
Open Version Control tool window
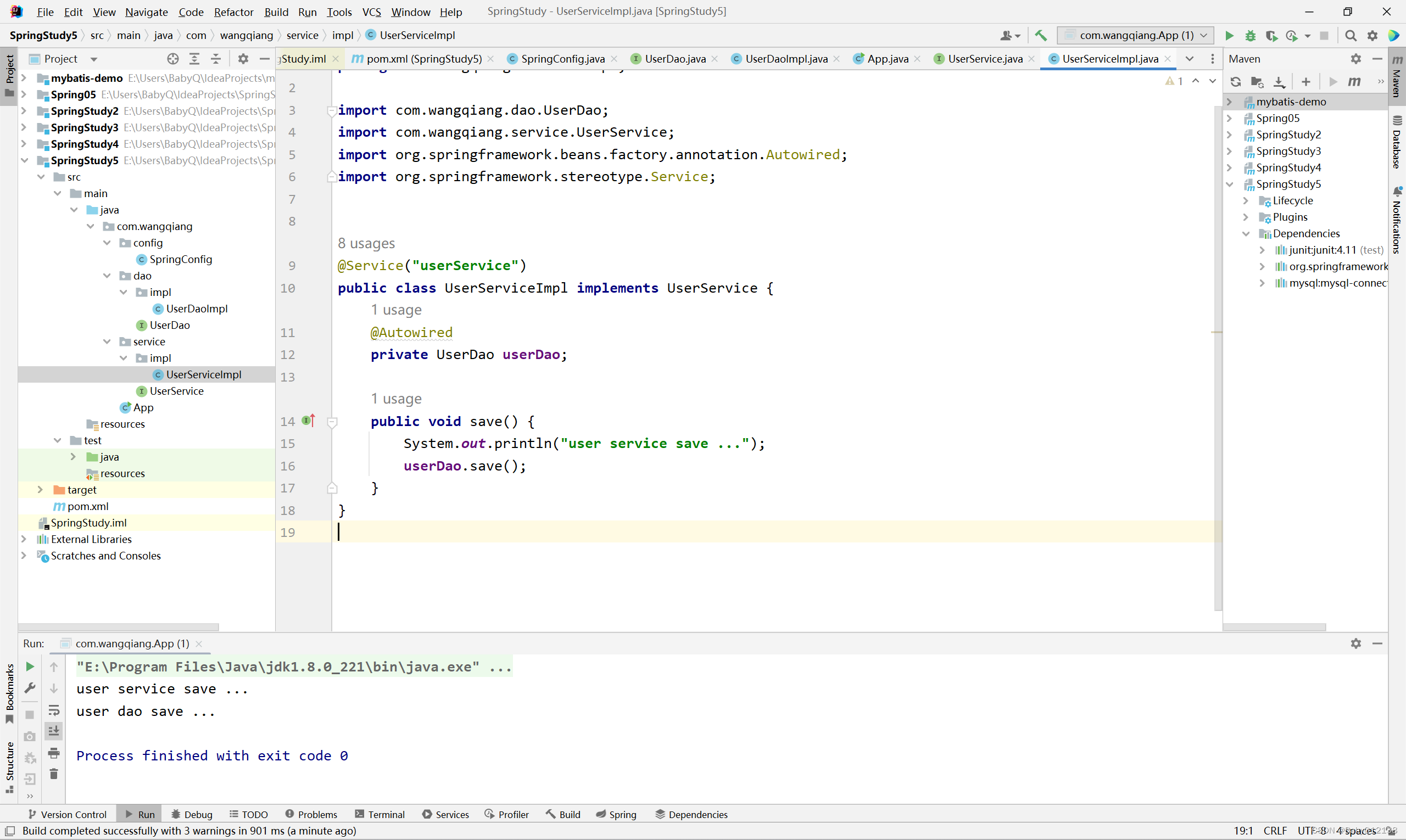click(67, 814)
